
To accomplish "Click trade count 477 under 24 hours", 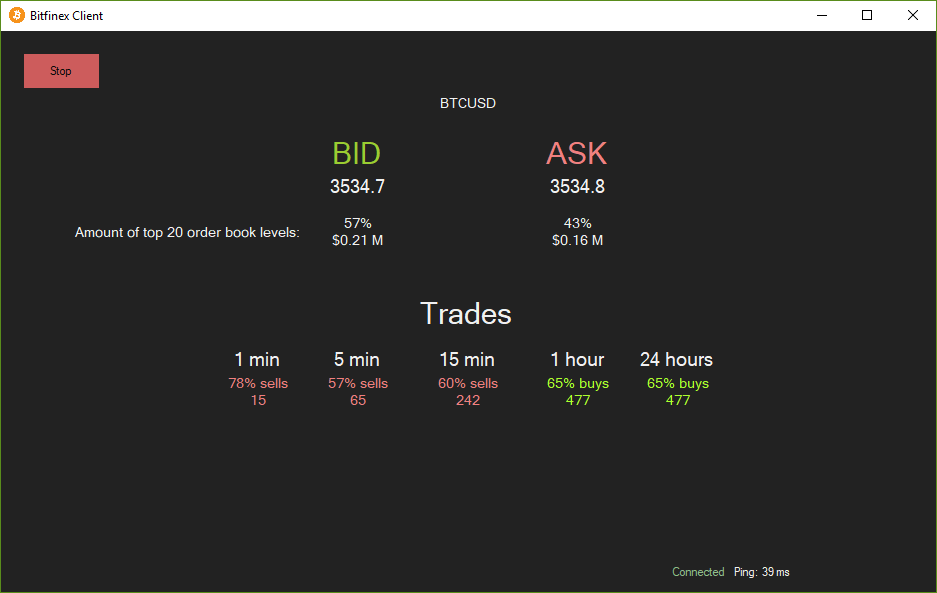I will click(x=678, y=401).
